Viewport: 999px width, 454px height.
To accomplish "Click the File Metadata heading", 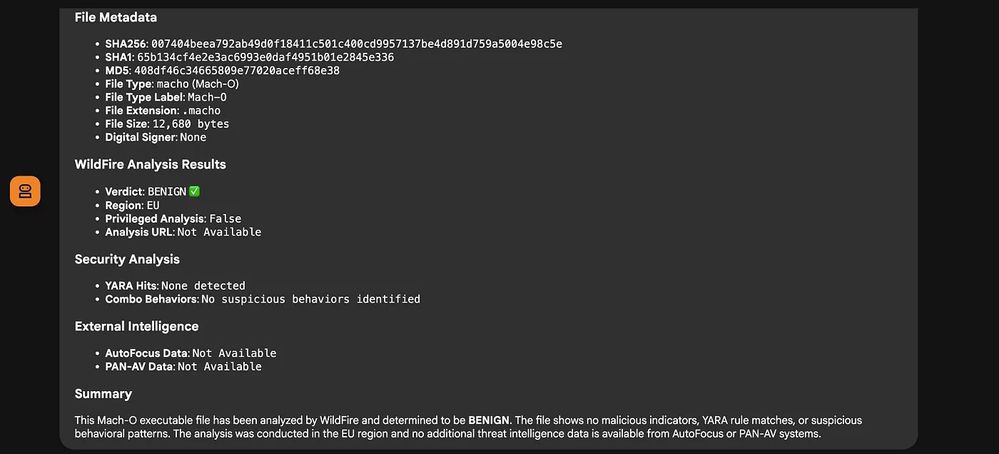I will (116, 17).
